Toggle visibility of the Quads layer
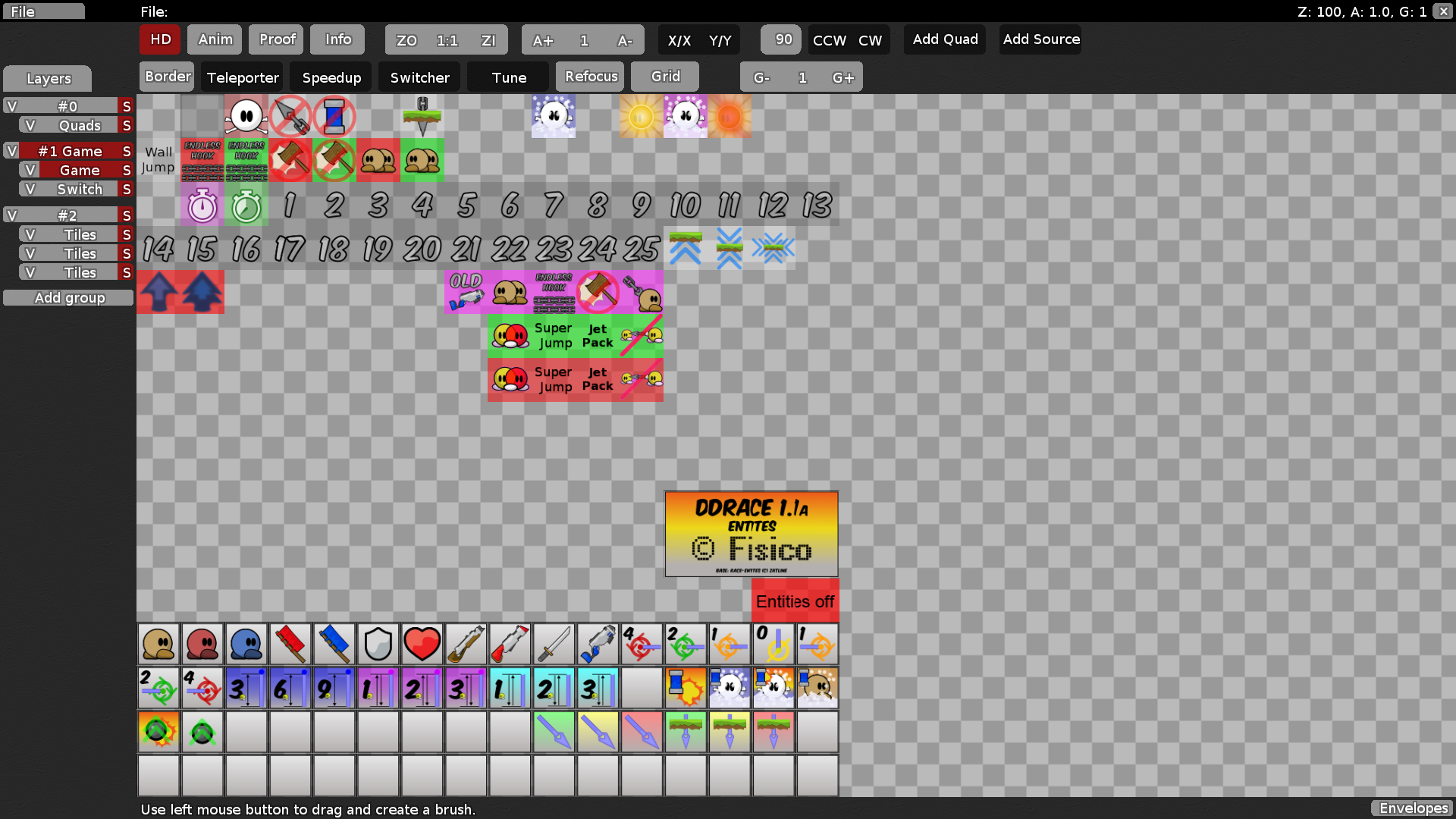The image size is (1456, 819). pyautogui.click(x=30, y=125)
